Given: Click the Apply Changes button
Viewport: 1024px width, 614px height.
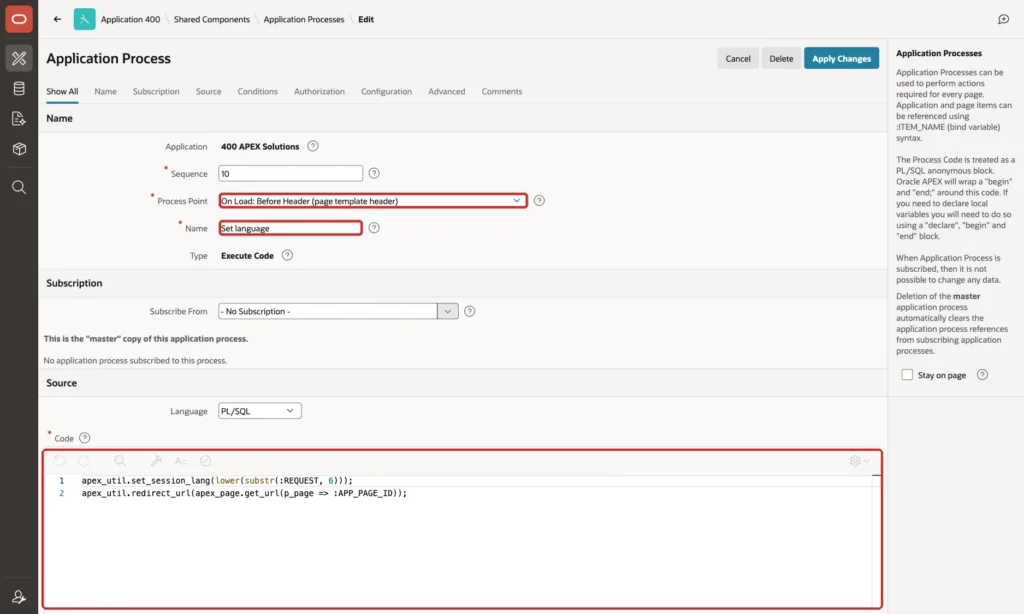Looking at the screenshot, I should 841,58.
